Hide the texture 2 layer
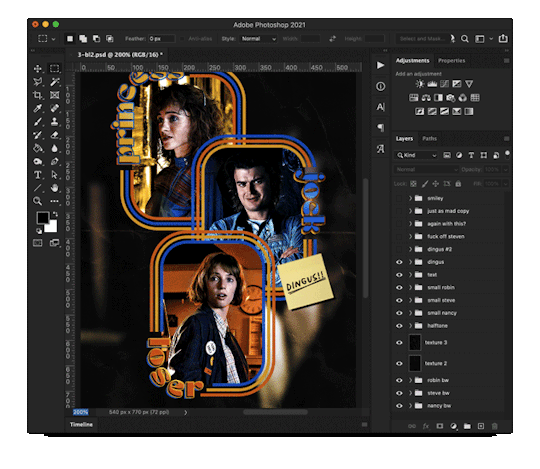This screenshot has height=469, width=540. point(399,364)
